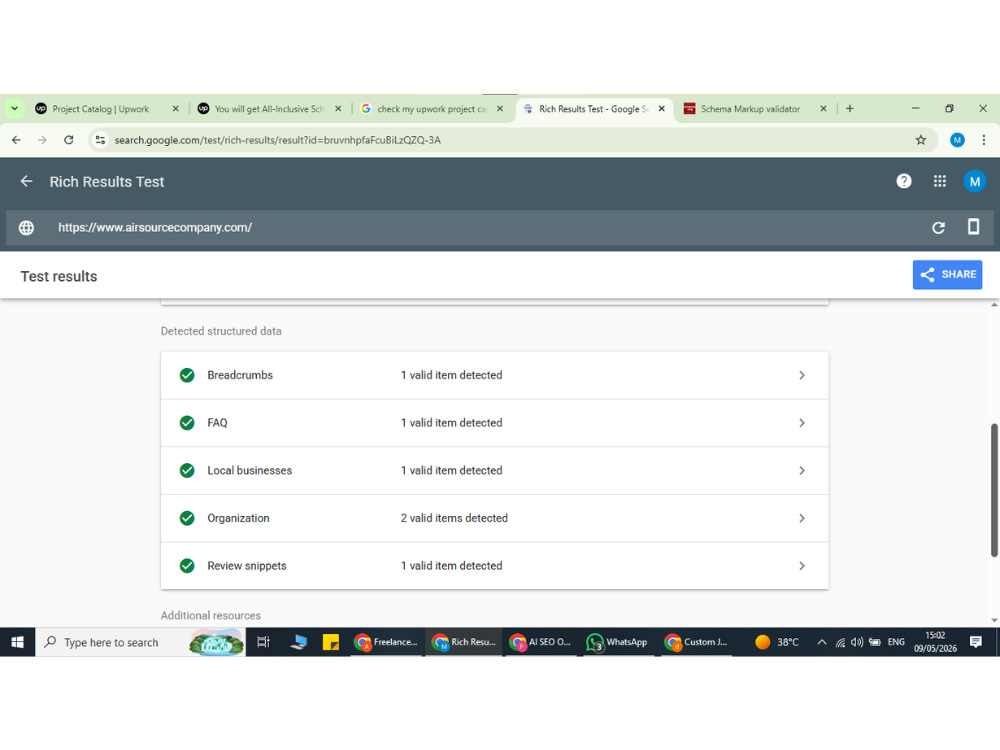Expand the Local businesses result row
The image size is (1000, 750).
494,471
